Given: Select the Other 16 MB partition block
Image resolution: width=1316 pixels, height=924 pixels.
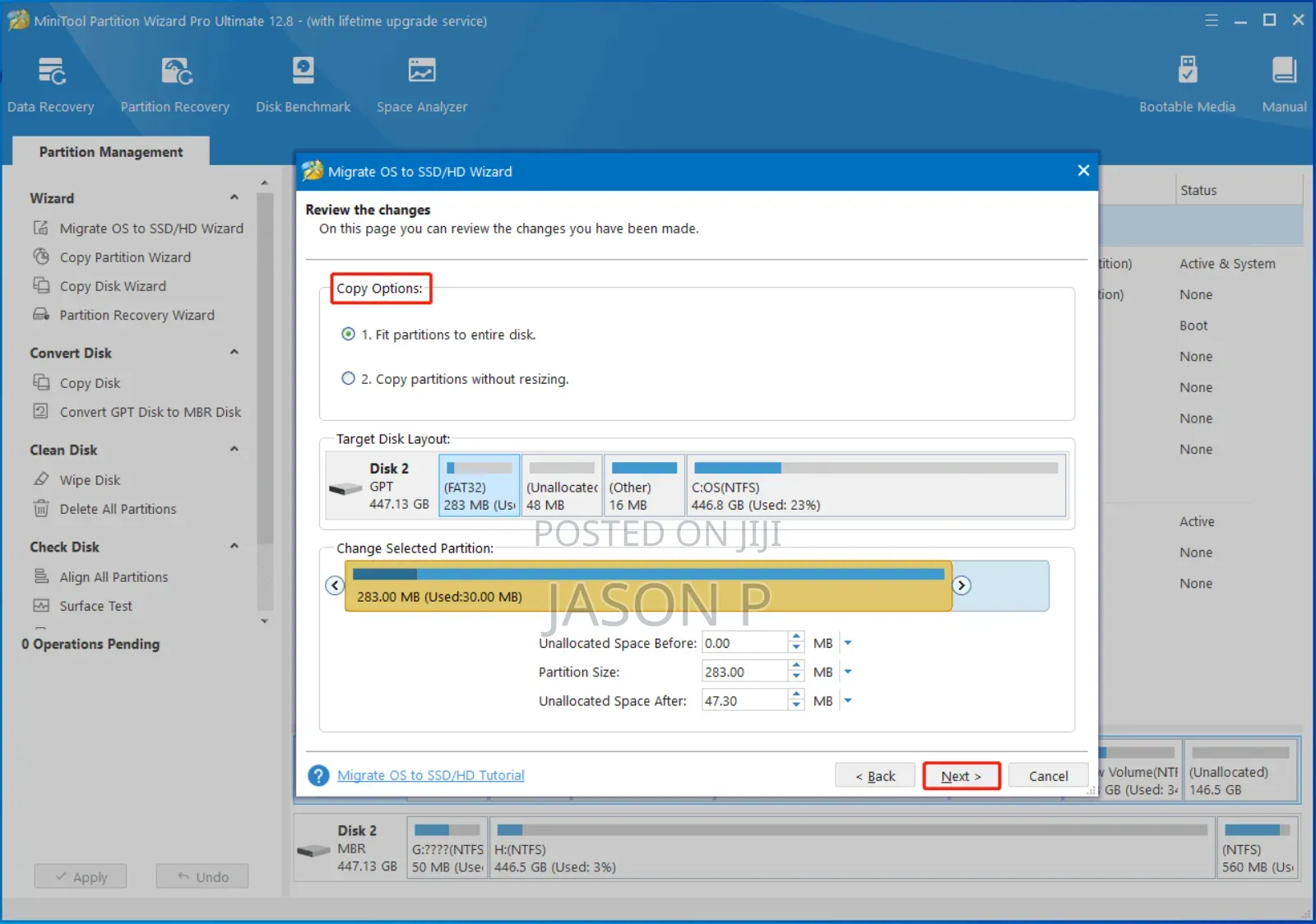Looking at the screenshot, I should (644, 486).
